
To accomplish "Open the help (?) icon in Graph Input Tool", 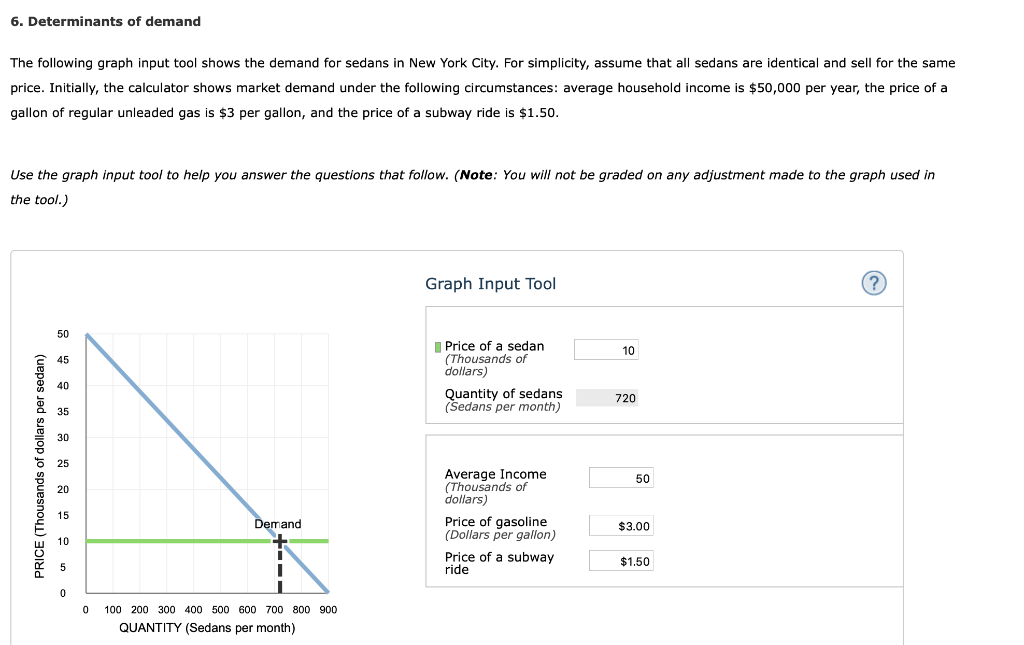I will click(873, 283).
